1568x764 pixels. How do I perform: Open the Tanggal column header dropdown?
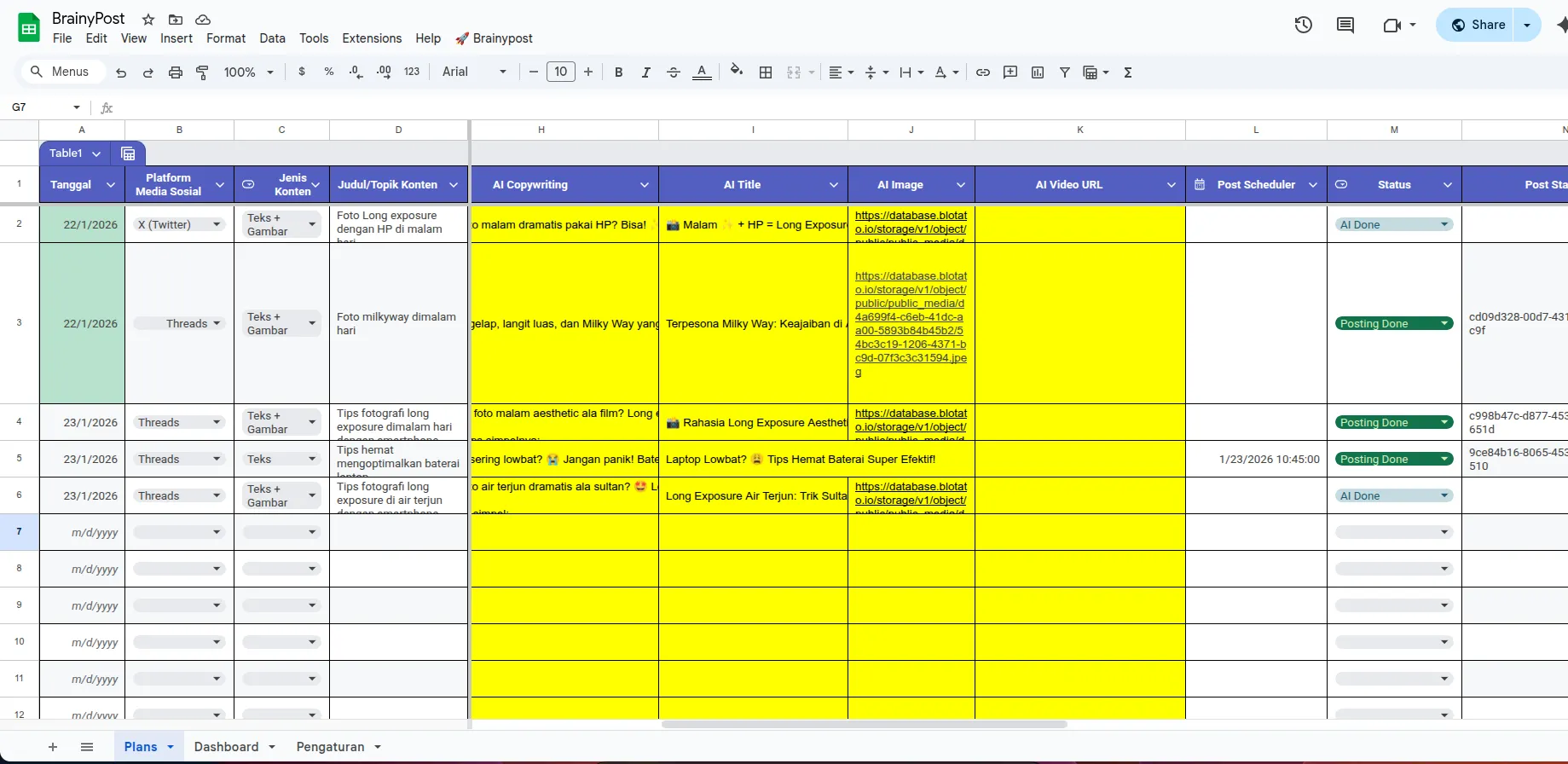coord(110,185)
